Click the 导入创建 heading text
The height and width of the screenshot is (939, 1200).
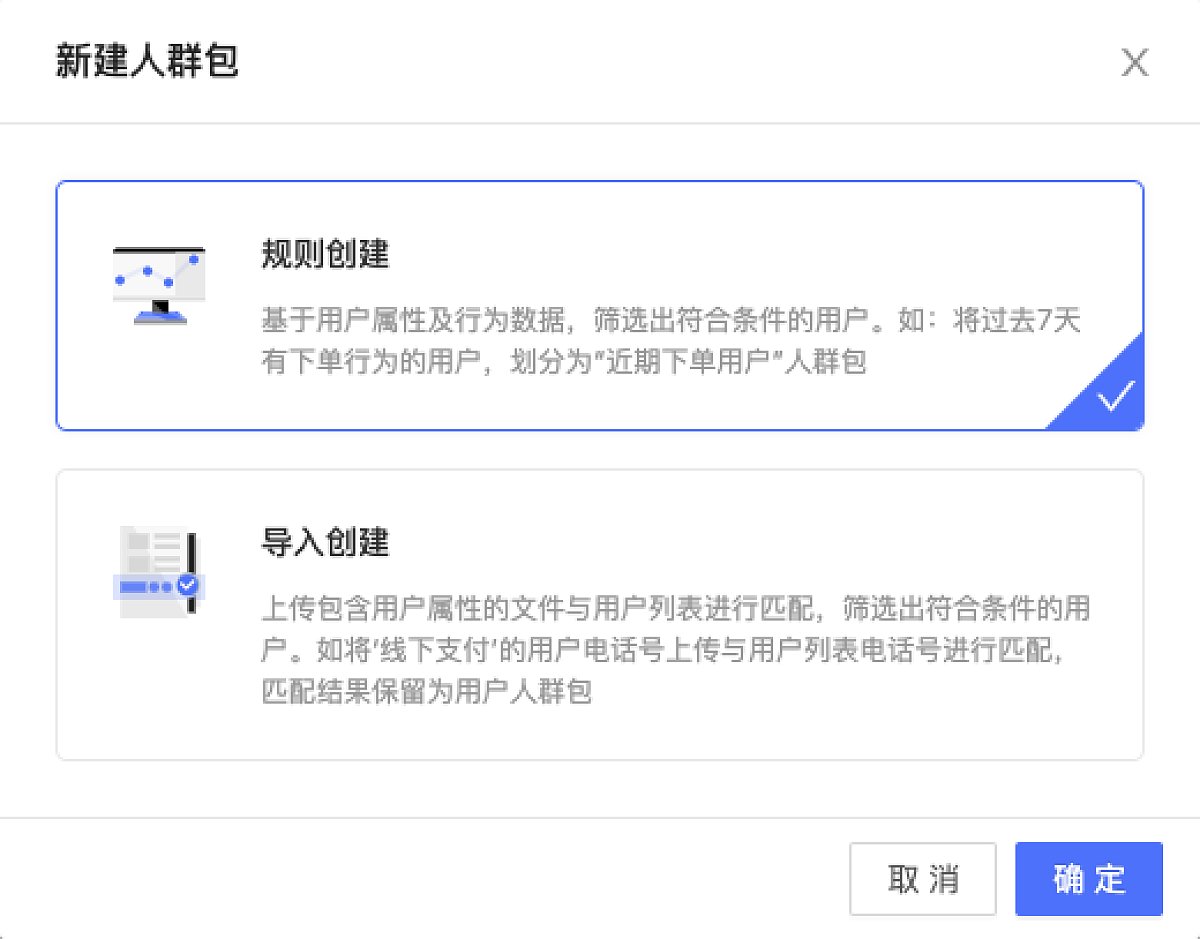coord(325,543)
